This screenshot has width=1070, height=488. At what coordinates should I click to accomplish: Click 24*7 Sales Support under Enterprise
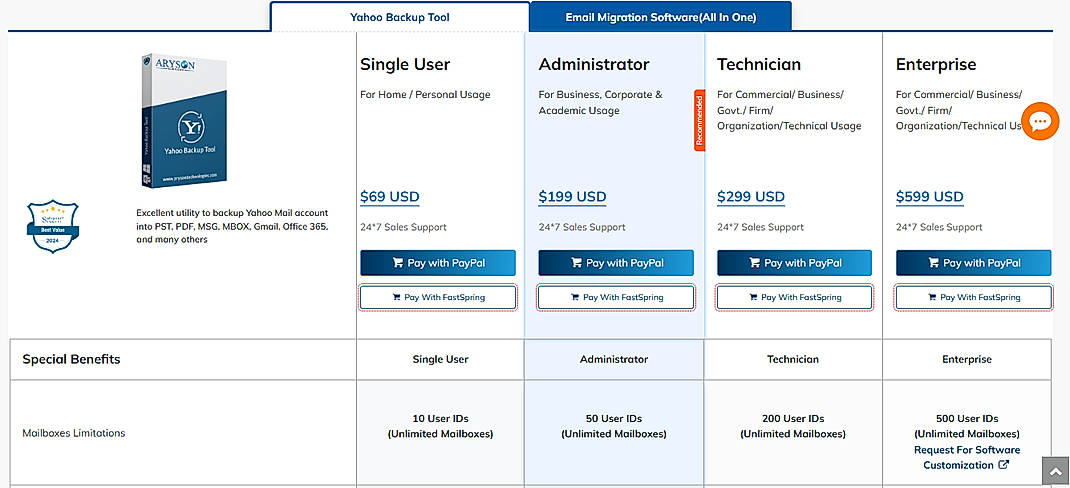pyautogui.click(x=939, y=227)
